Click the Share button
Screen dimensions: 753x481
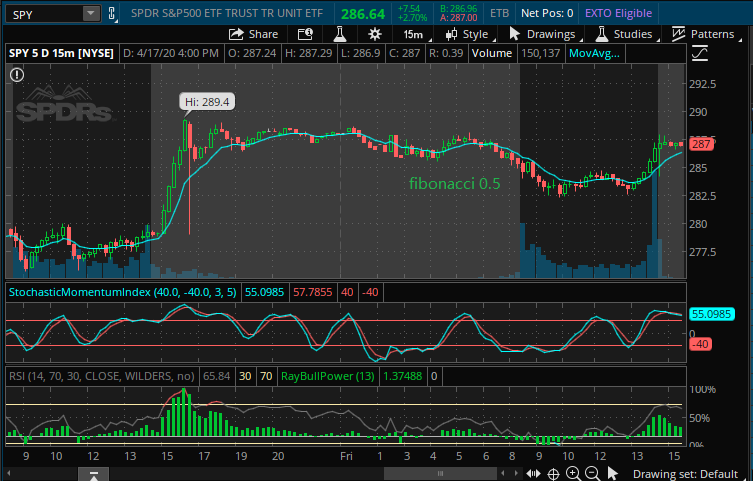(254, 34)
